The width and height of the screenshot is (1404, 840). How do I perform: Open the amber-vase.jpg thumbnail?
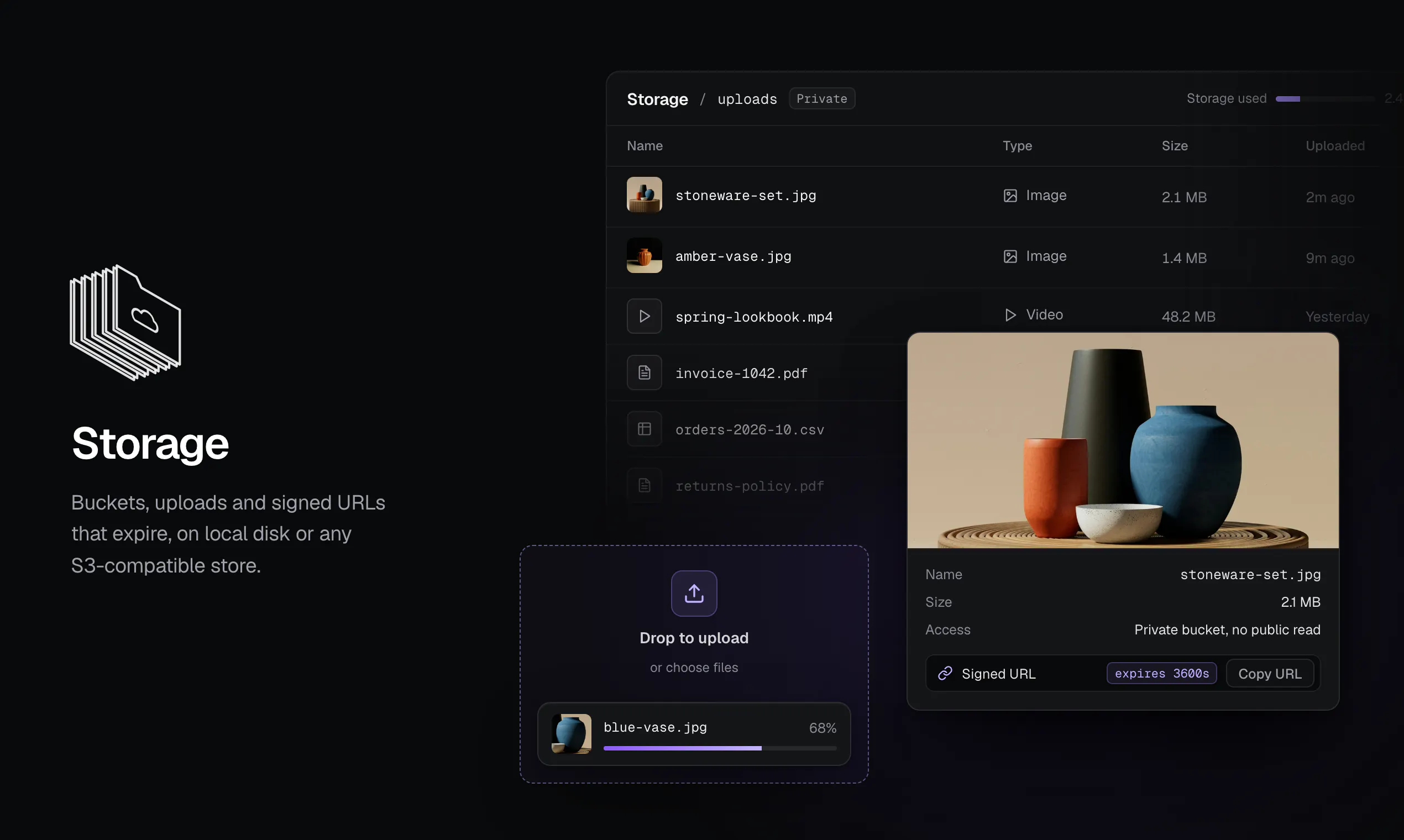pos(645,255)
